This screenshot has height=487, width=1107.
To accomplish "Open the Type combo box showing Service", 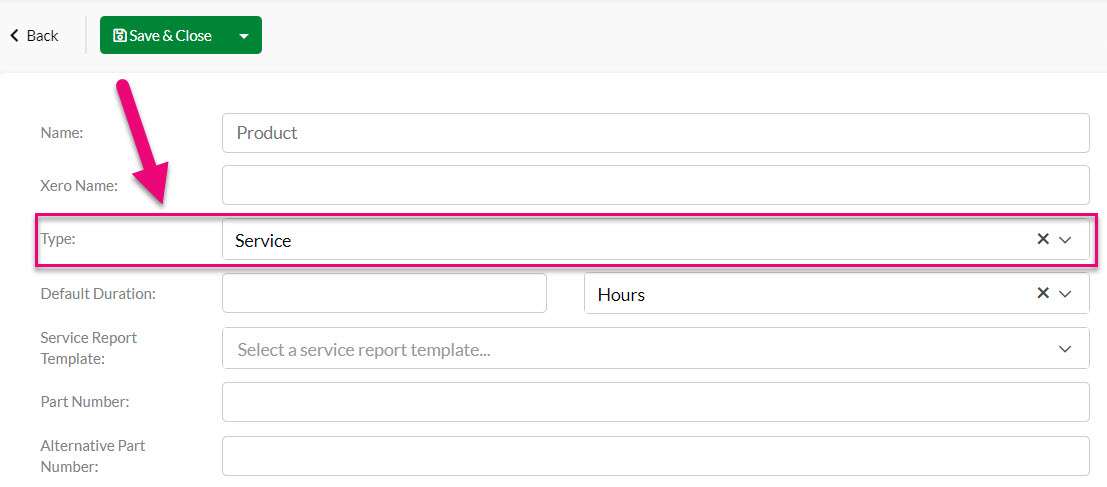I will click(656, 240).
